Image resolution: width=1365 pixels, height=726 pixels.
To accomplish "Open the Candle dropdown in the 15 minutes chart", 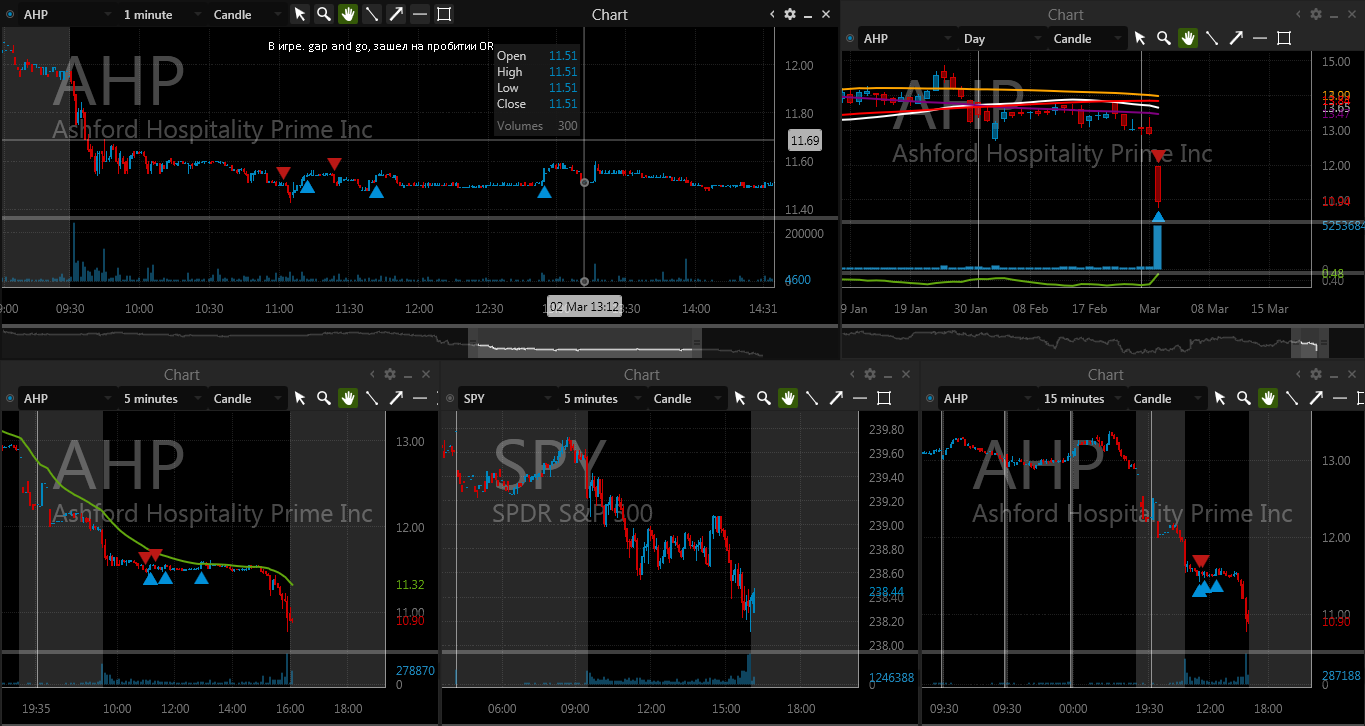I will click(1166, 398).
